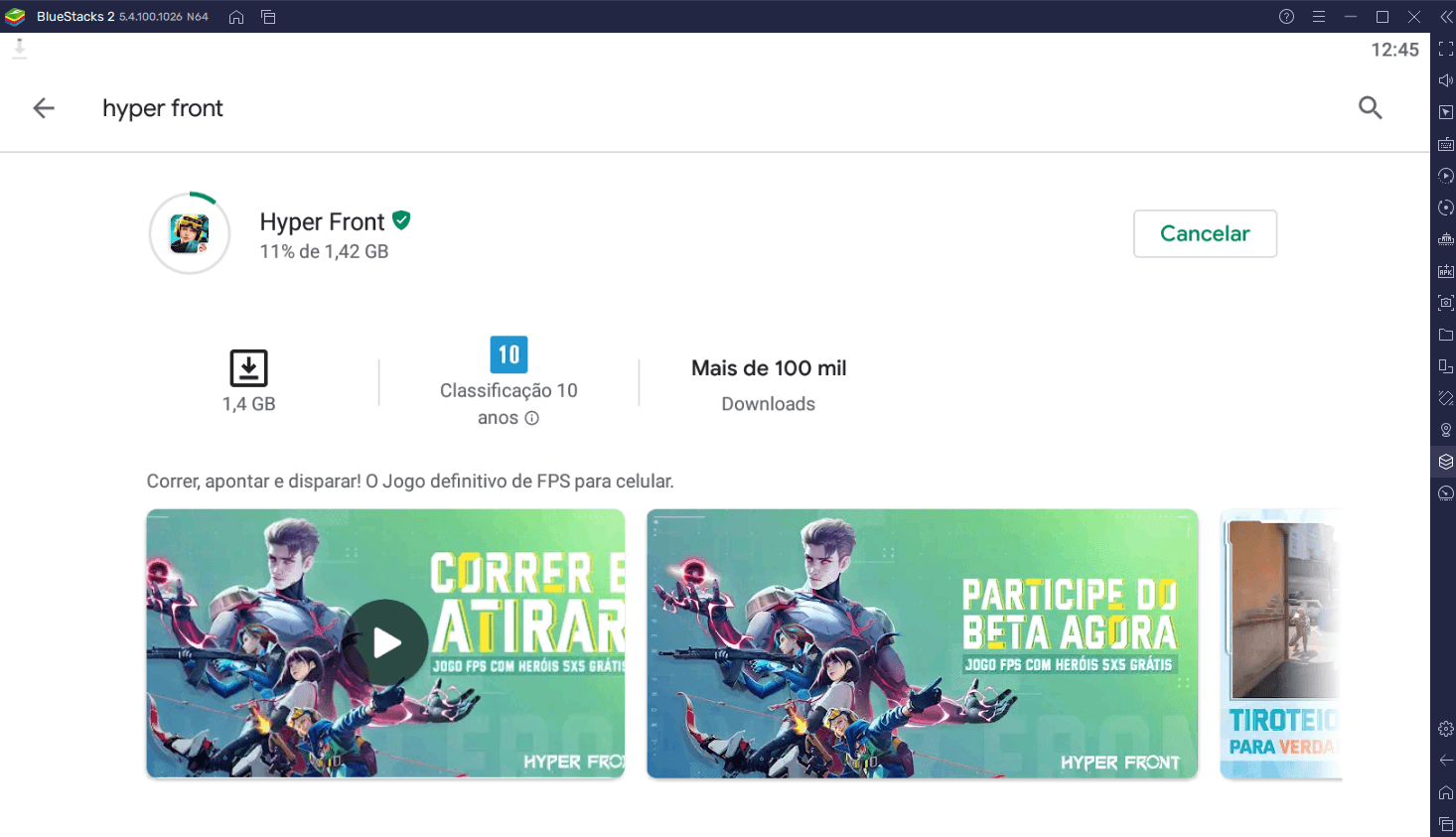Click the sync operations icon in the sidebar
This screenshot has width=1456, height=837.
[1446, 208]
